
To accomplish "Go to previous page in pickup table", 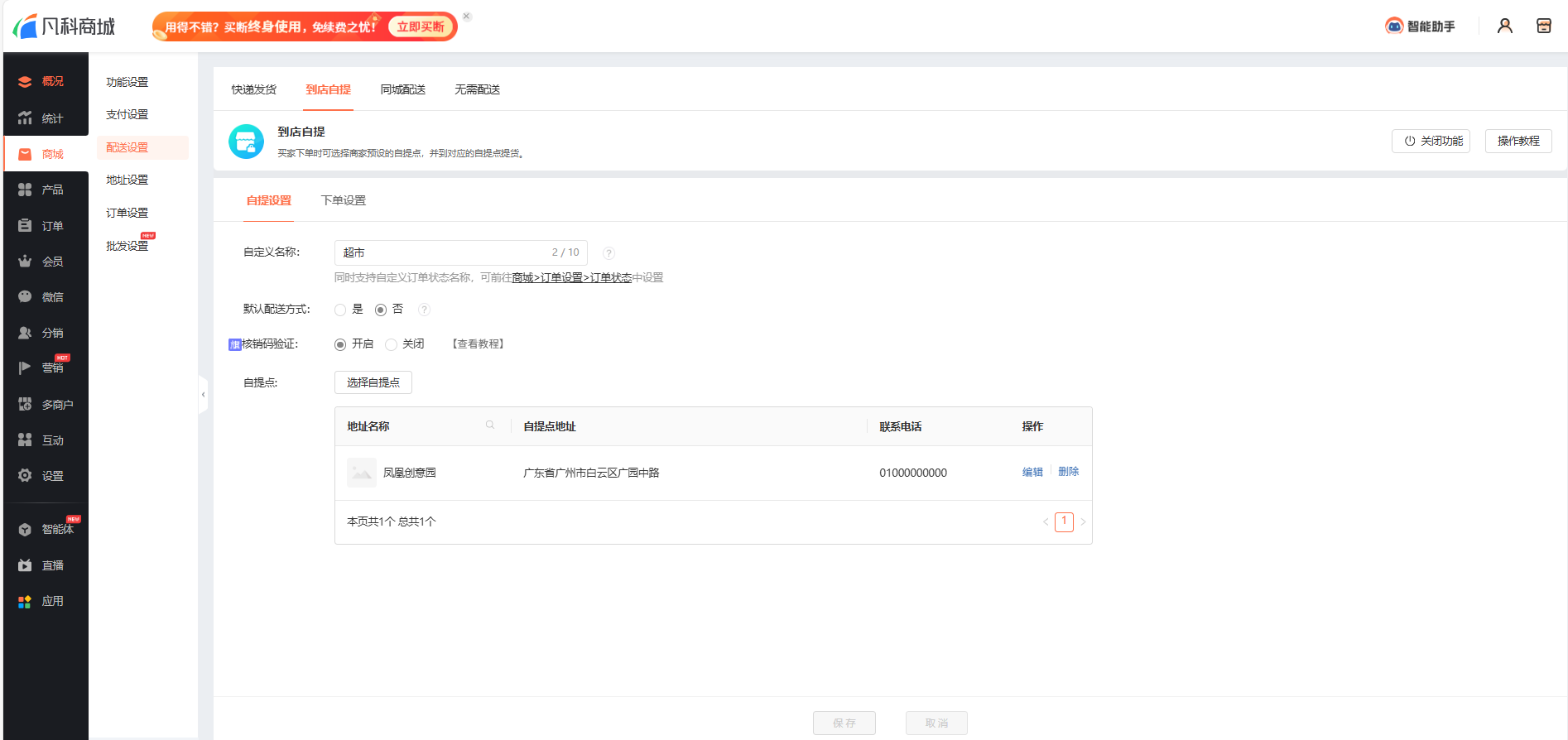I will click(1046, 521).
